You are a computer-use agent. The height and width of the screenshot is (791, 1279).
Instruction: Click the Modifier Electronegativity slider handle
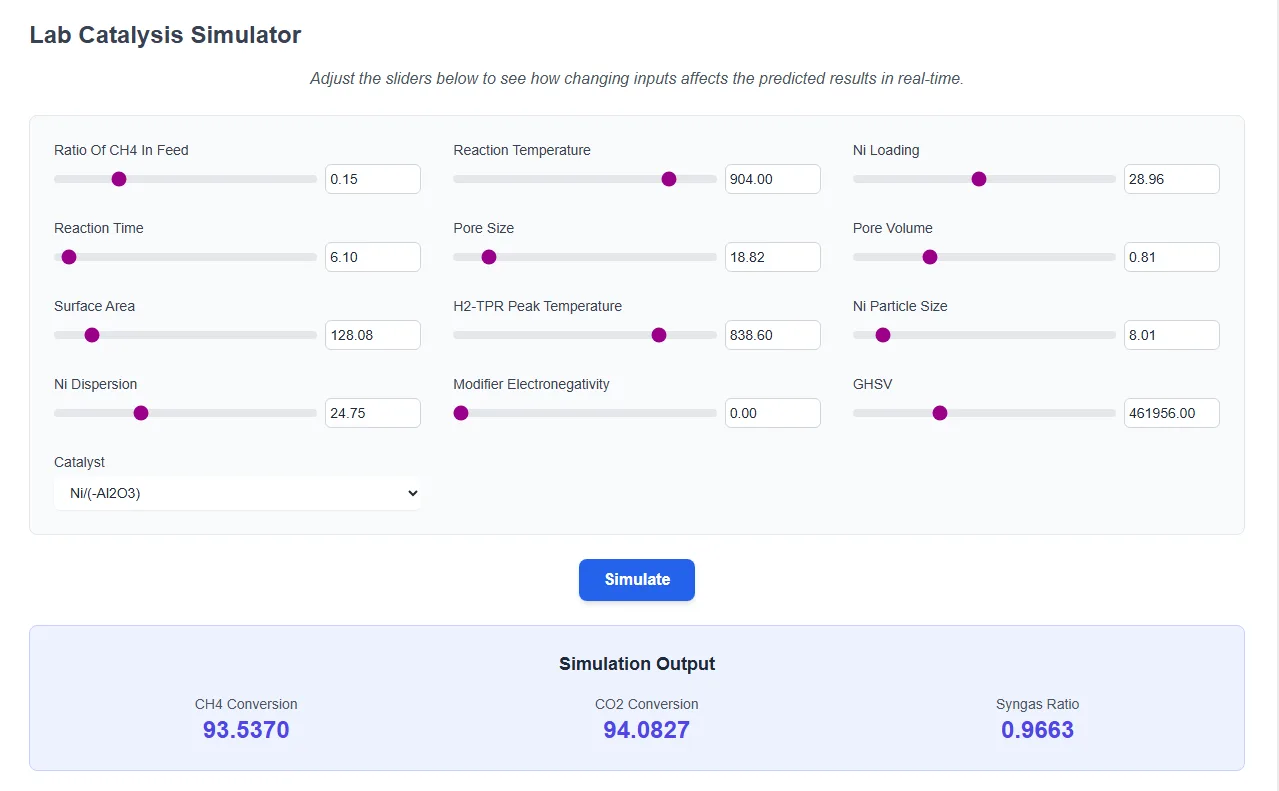click(461, 413)
